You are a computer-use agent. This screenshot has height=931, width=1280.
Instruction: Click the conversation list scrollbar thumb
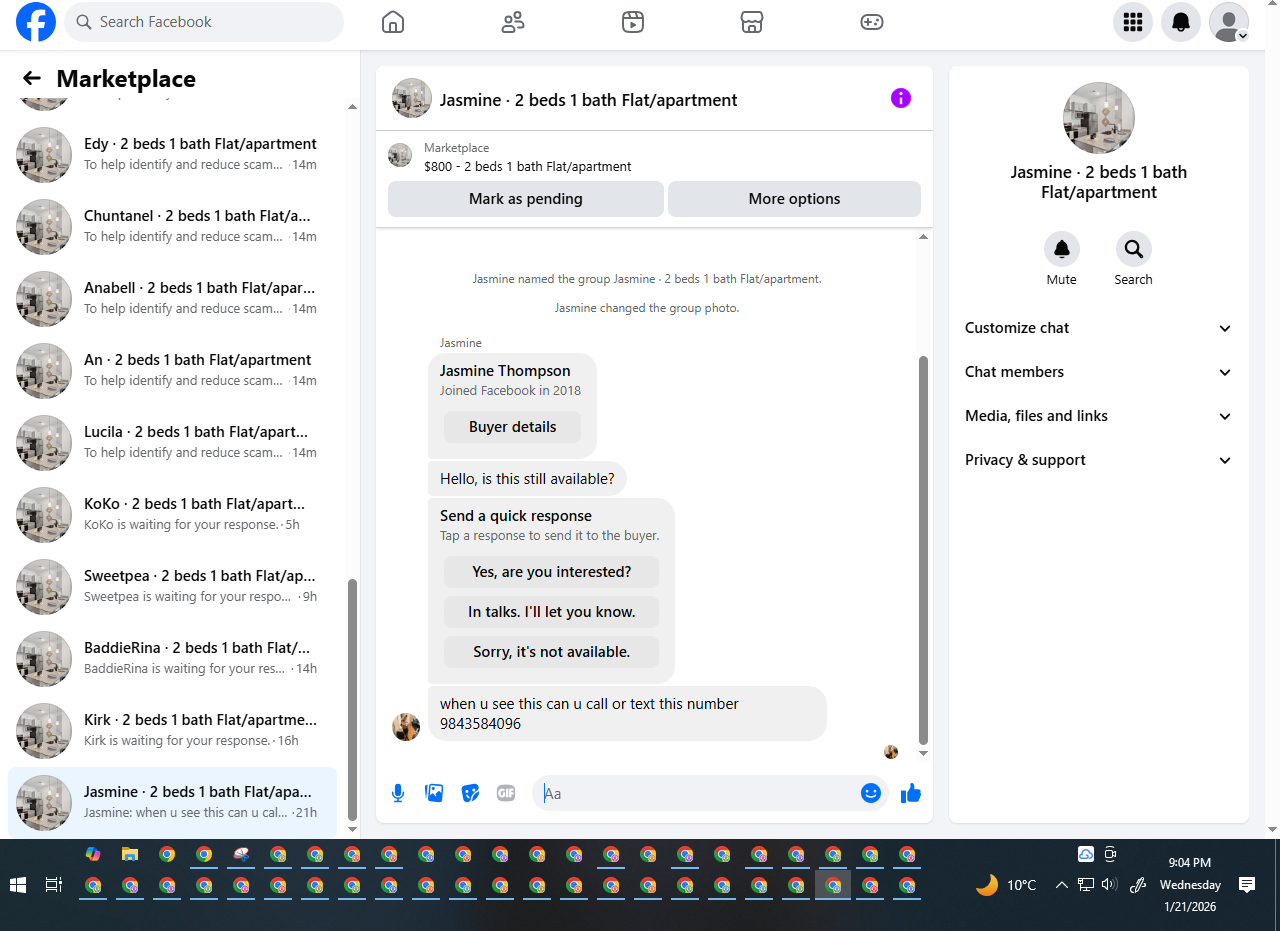tap(352, 698)
